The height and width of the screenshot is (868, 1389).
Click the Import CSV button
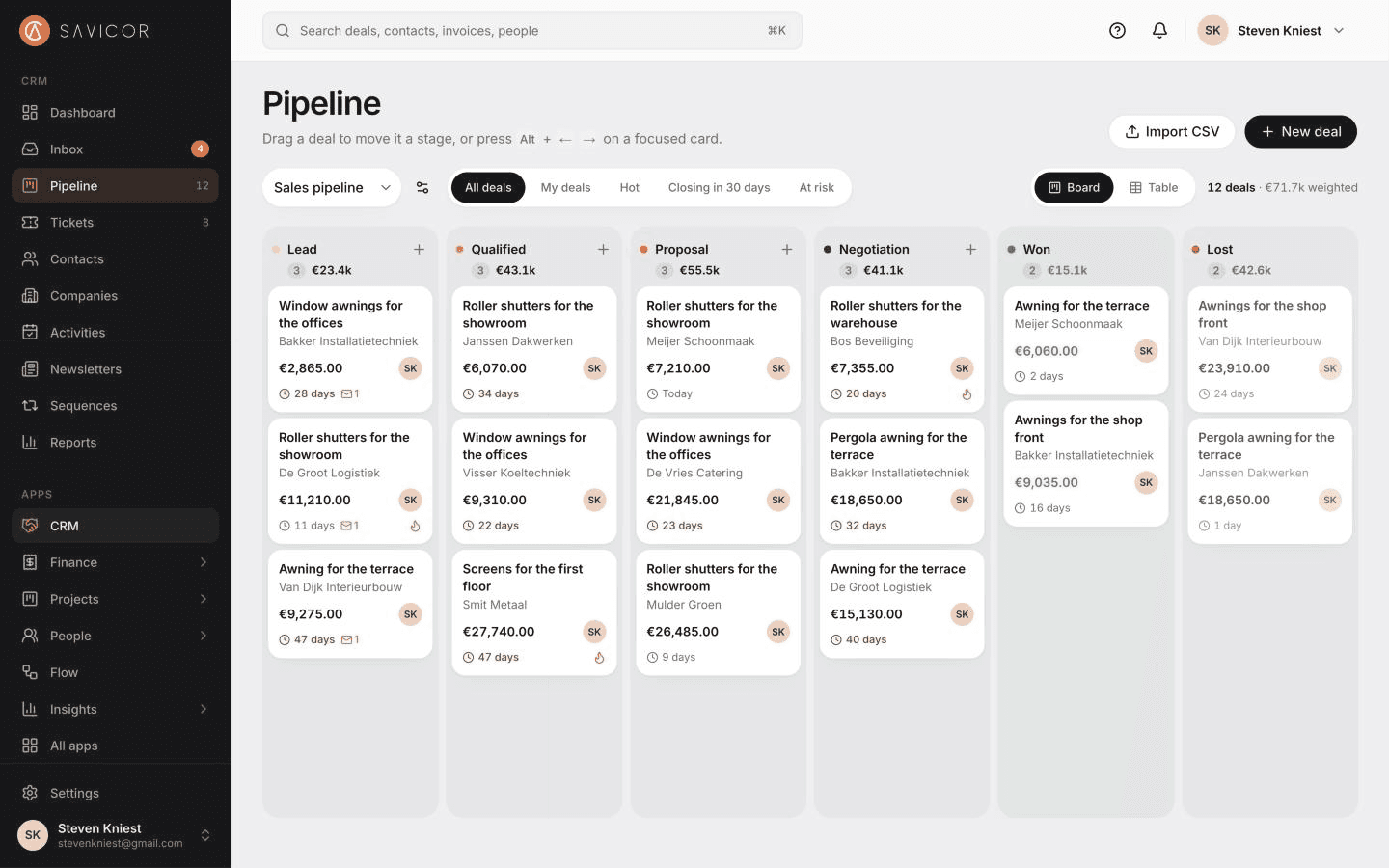click(x=1172, y=132)
